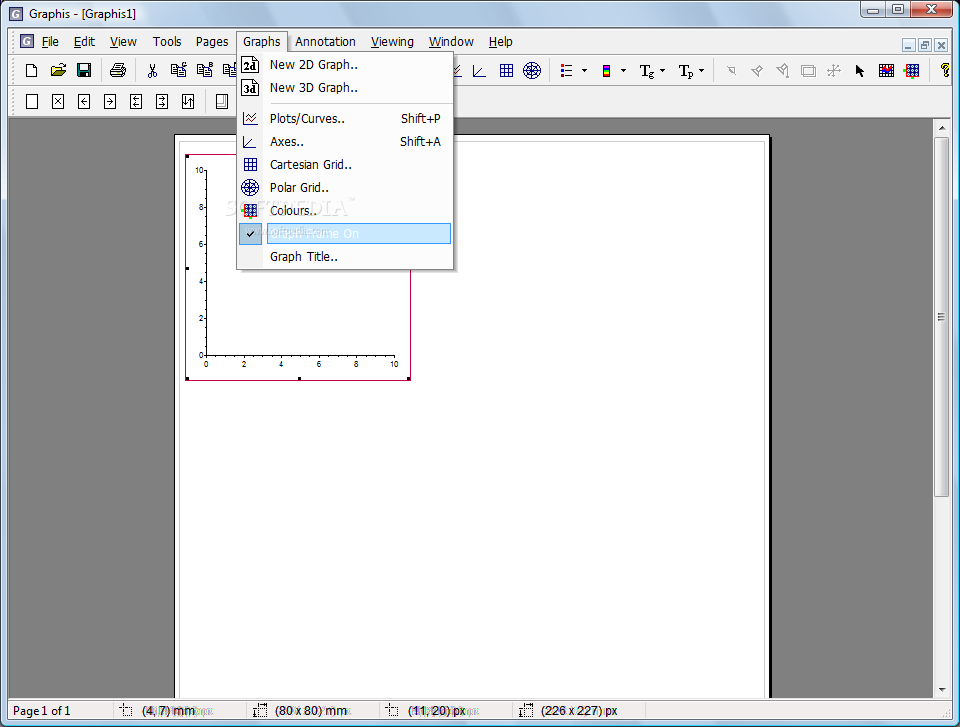The width and height of the screenshot is (960, 727).
Task: Click the greyed 3D axes toolbar icon
Action: coord(834,71)
